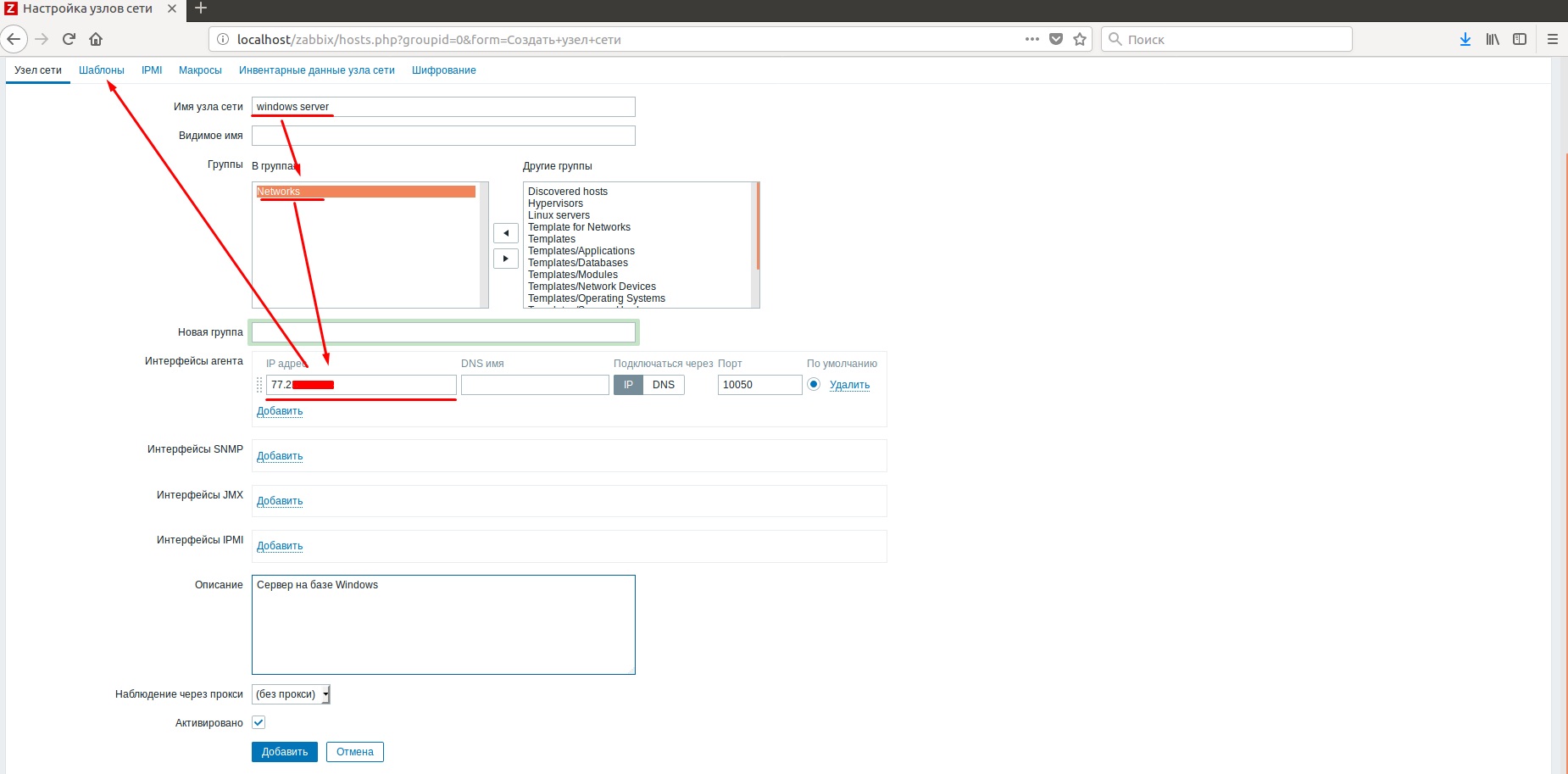Select Templates/Network Devices group
Image resolution: width=1568 pixels, height=774 pixels.
point(592,287)
